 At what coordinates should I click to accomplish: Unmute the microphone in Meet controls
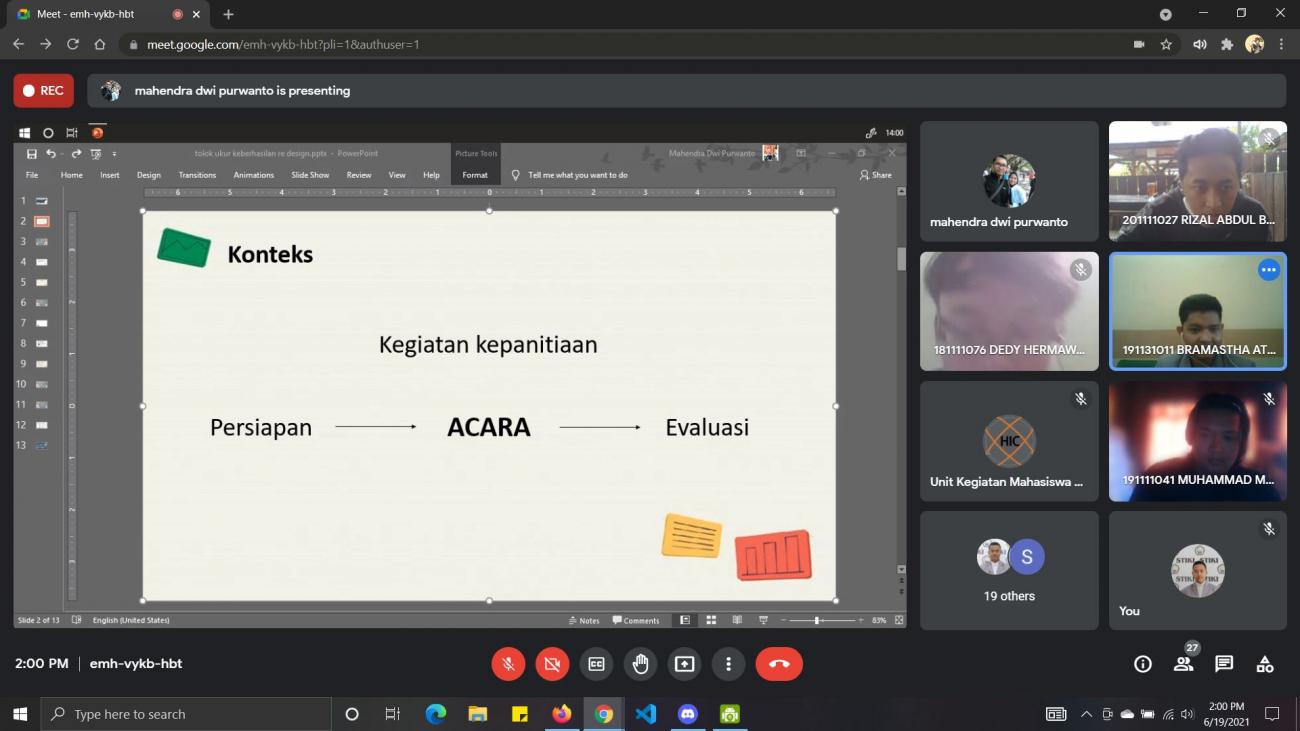click(508, 664)
